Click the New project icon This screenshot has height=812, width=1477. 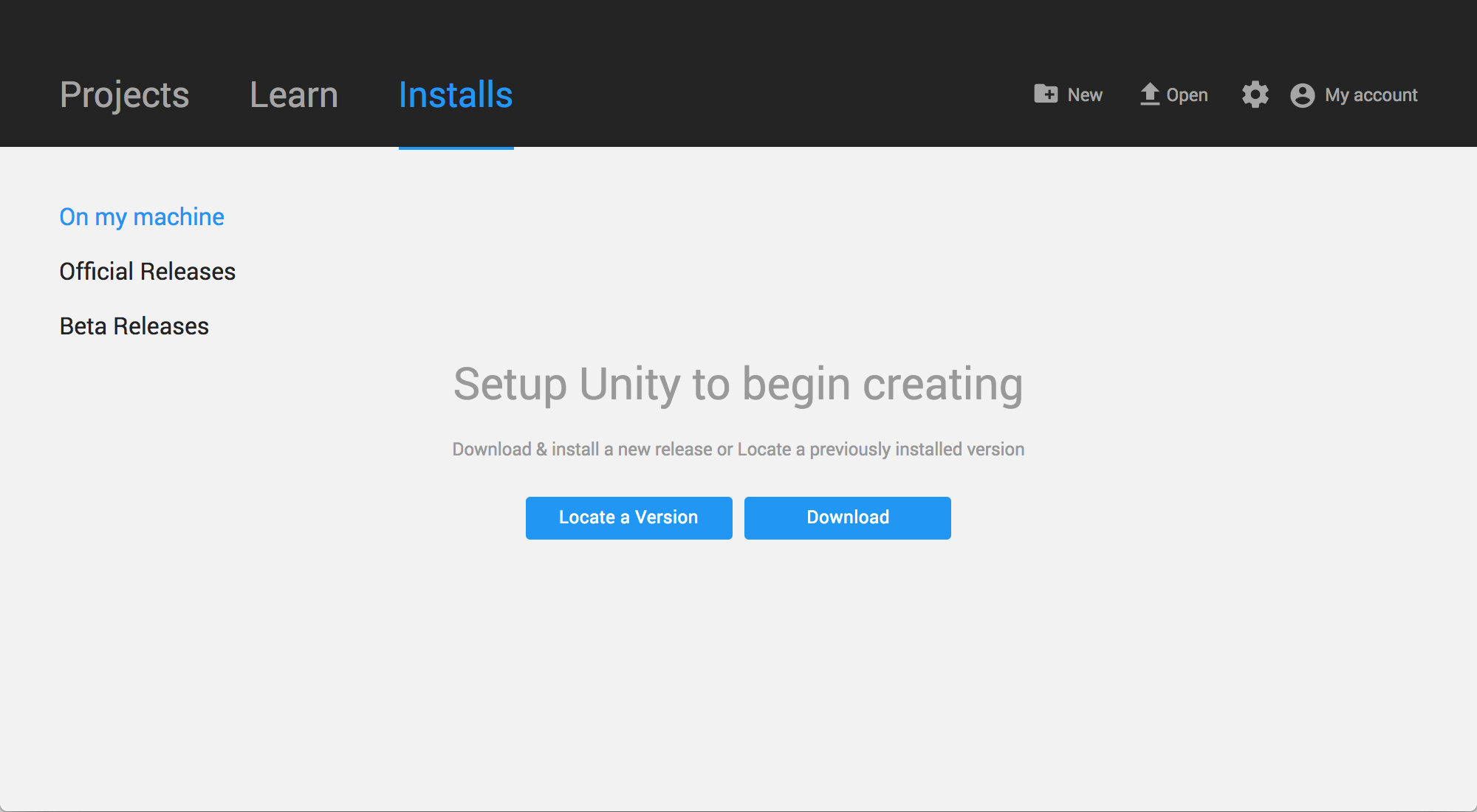1046,94
